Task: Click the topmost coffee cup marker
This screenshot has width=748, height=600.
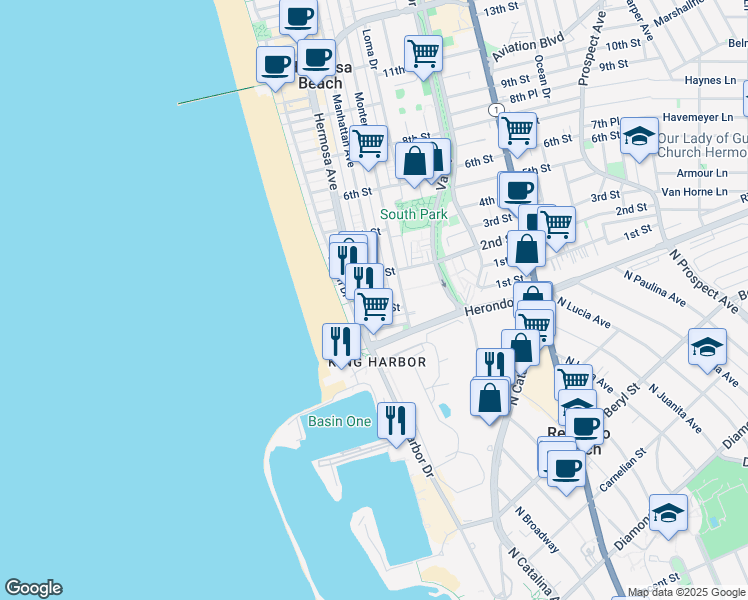Action: pos(298,17)
